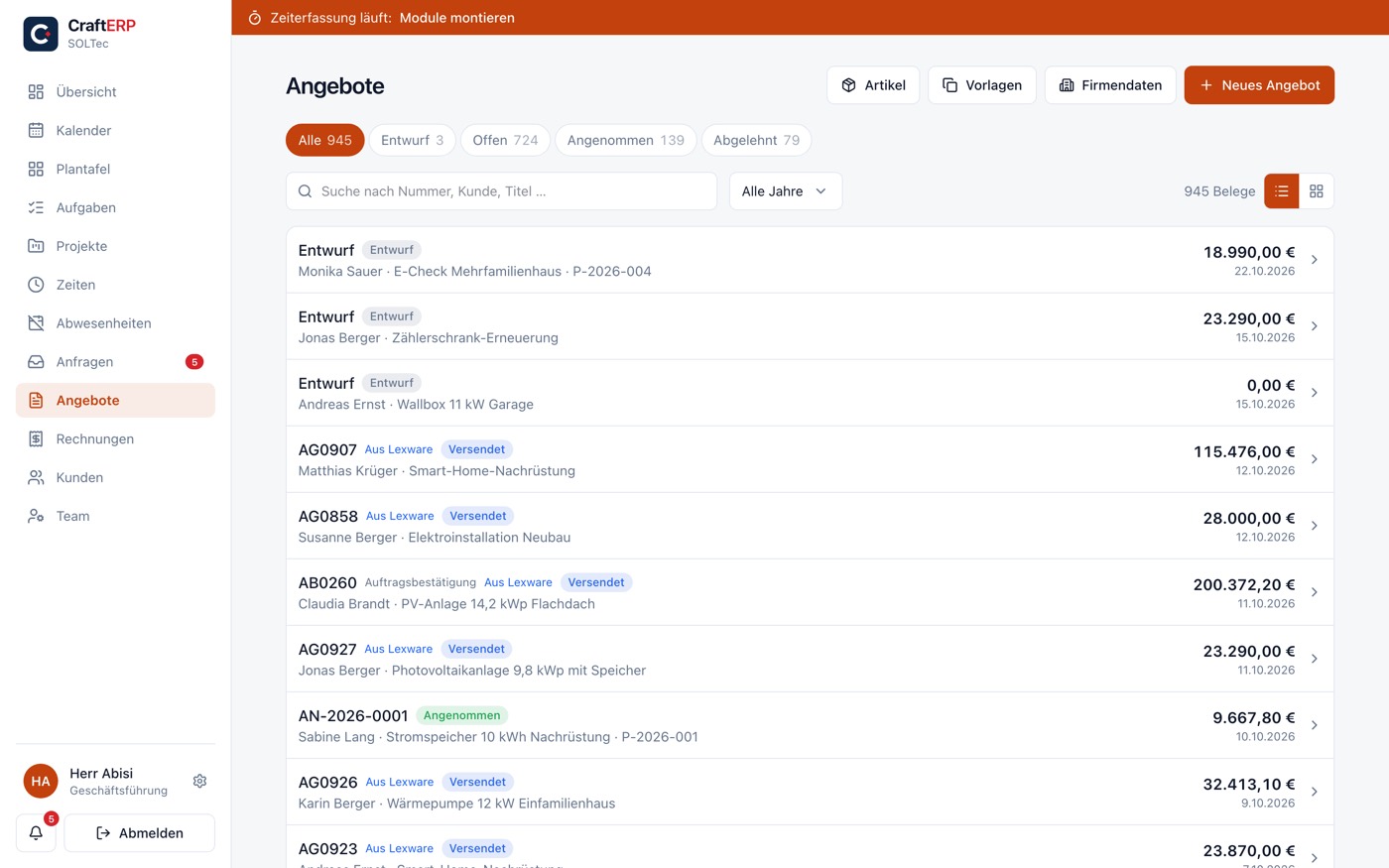Filter by Abgelehnt 79
The image size is (1389, 868).
(x=756, y=140)
